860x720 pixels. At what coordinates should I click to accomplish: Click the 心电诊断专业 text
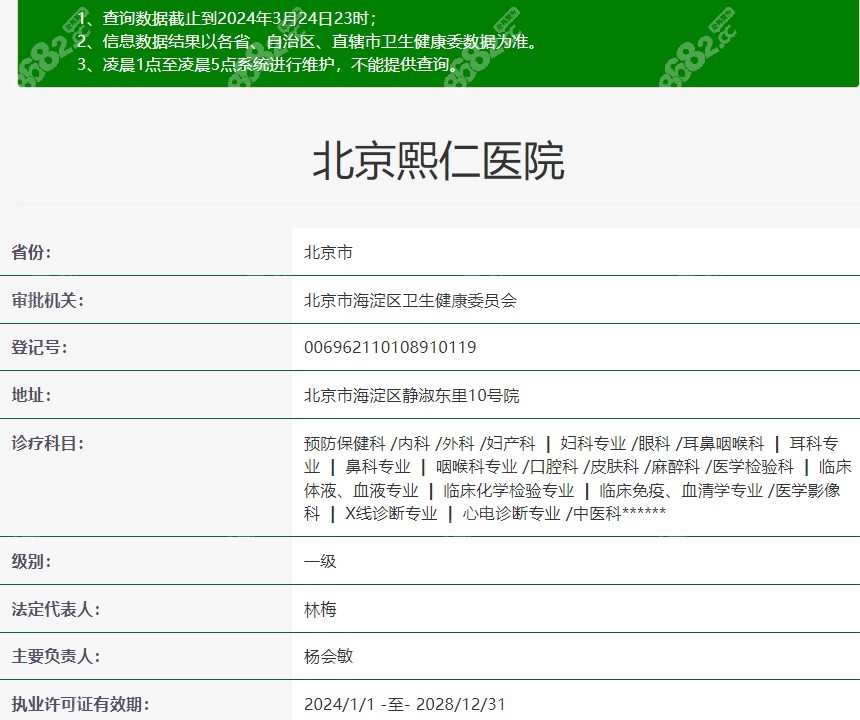coord(511,514)
